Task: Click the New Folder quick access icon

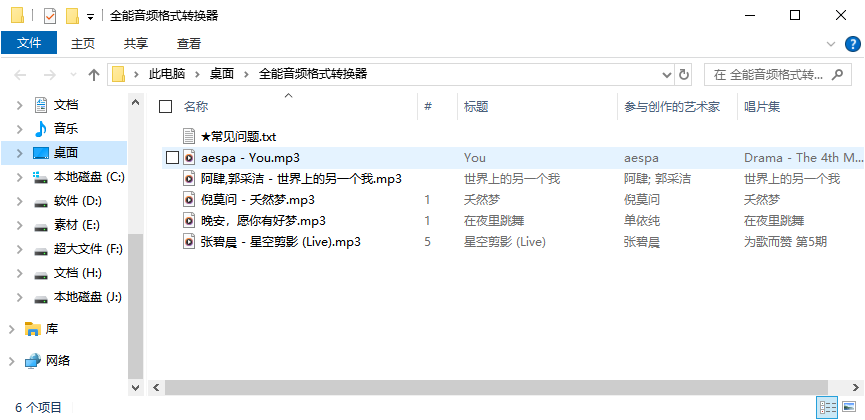Action: pyautogui.click(x=72, y=15)
